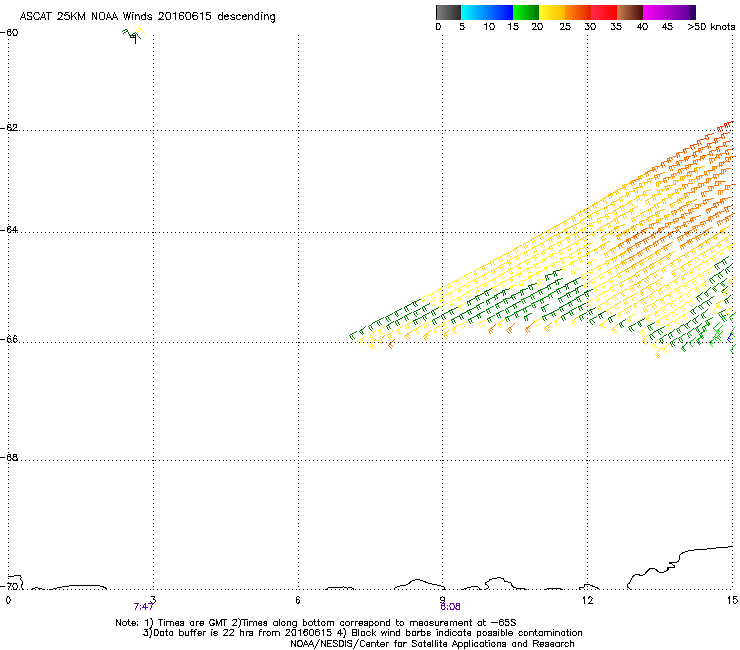Click the '0' longitude axis label

8,600
